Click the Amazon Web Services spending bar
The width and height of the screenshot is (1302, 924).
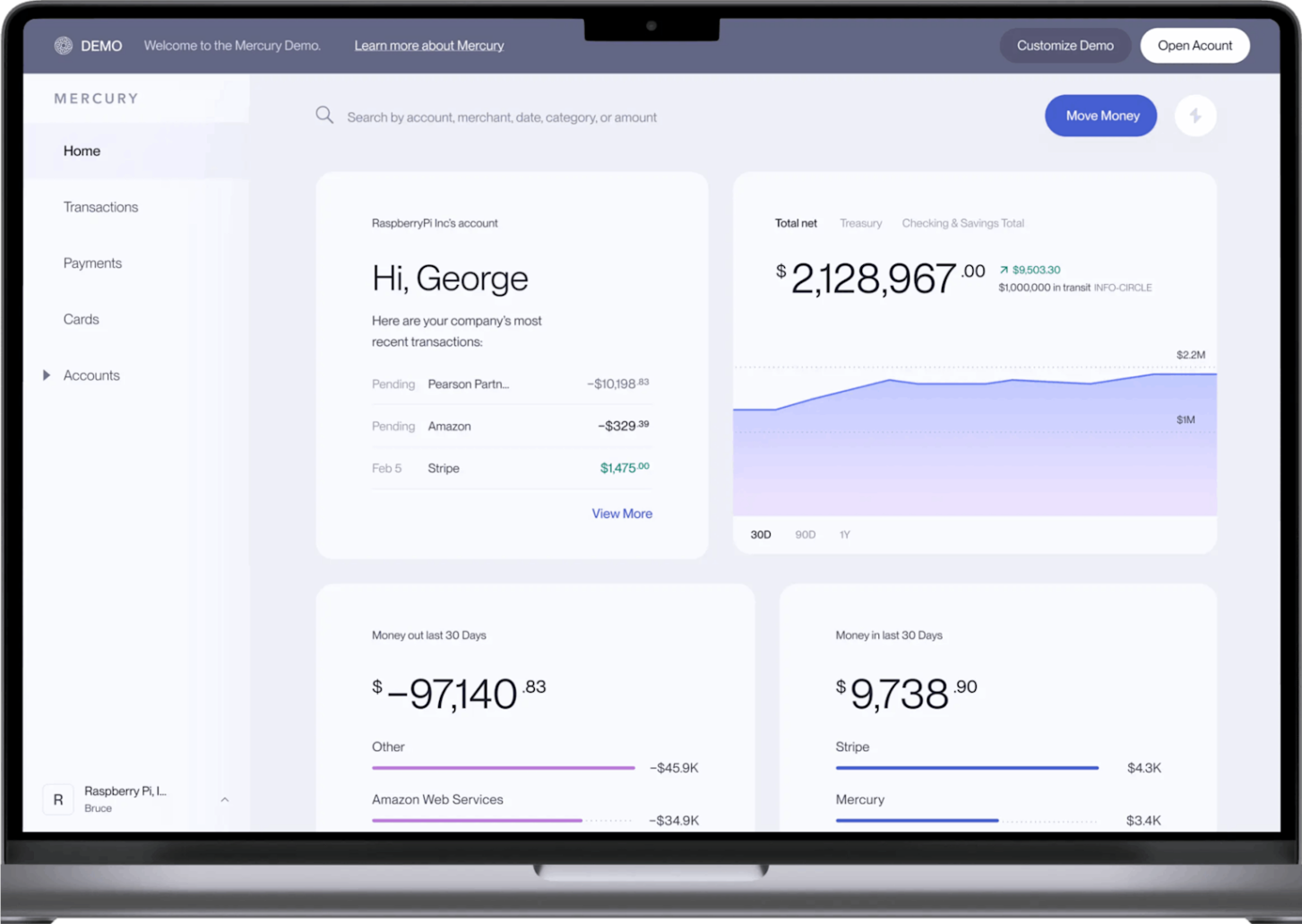tap(477, 820)
